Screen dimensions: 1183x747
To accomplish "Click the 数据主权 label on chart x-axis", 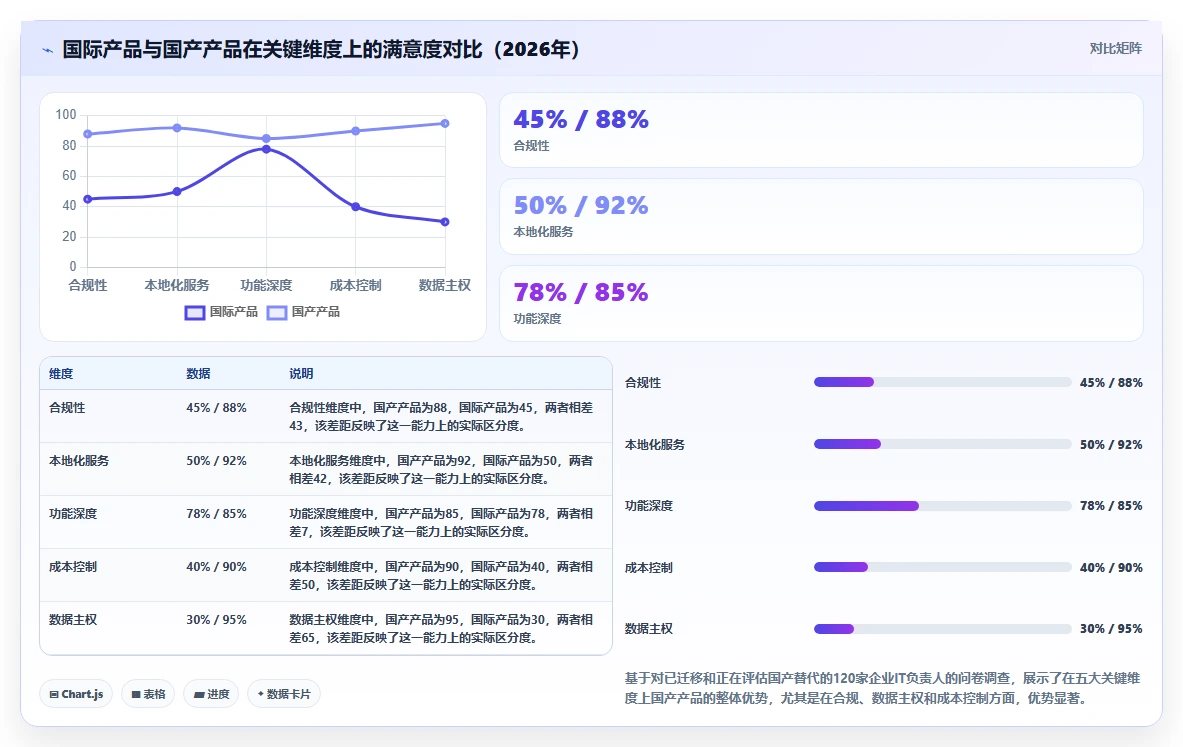I will pos(444,285).
